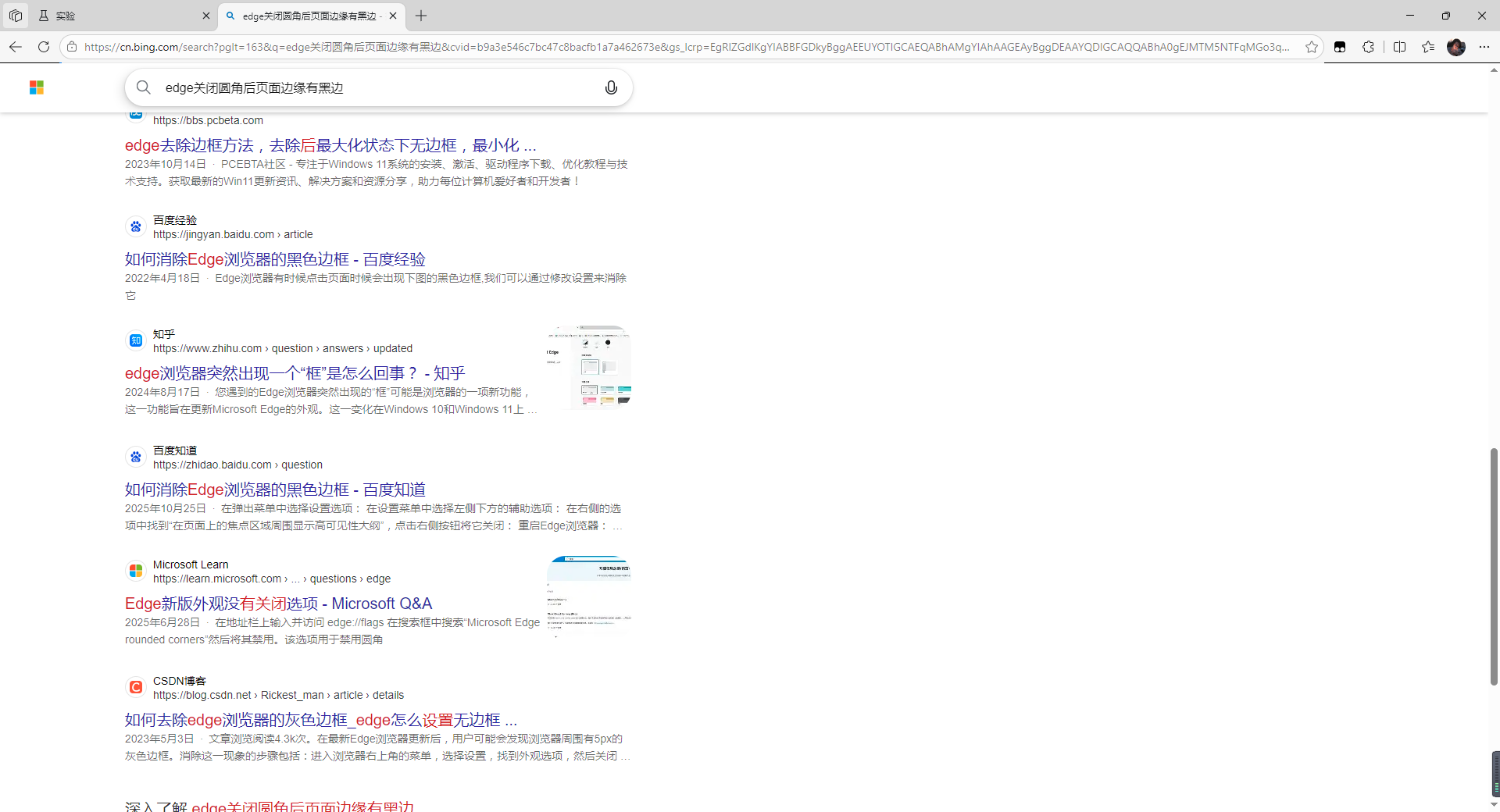Select the edge关闭圆角 search tab
This screenshot has width=1500, height=812.
point(311,16)
